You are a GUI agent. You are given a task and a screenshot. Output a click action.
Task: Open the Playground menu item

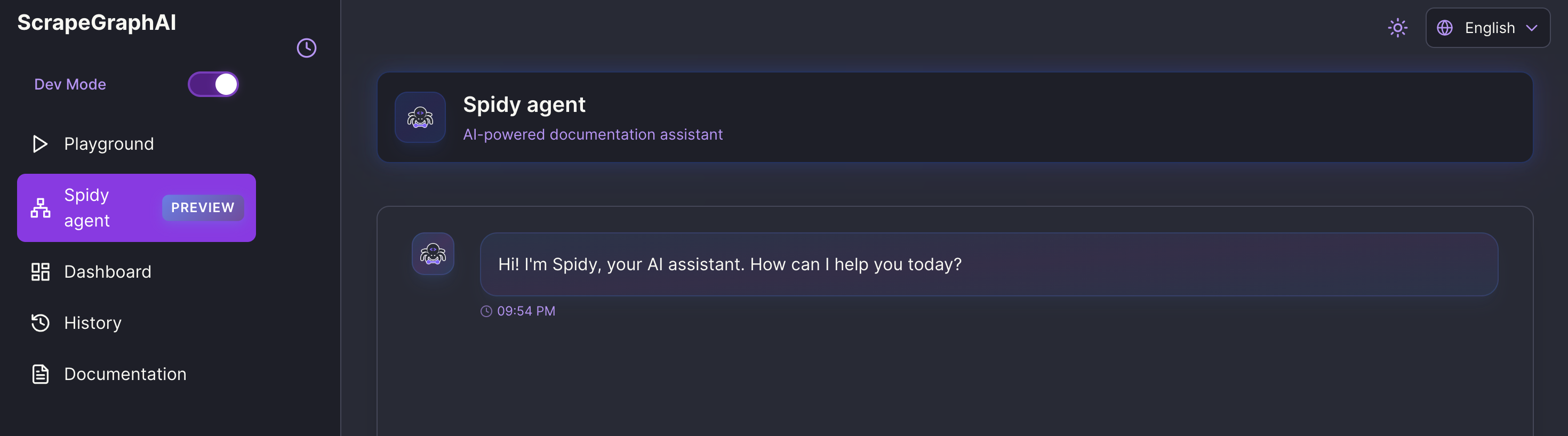[137, 144]
